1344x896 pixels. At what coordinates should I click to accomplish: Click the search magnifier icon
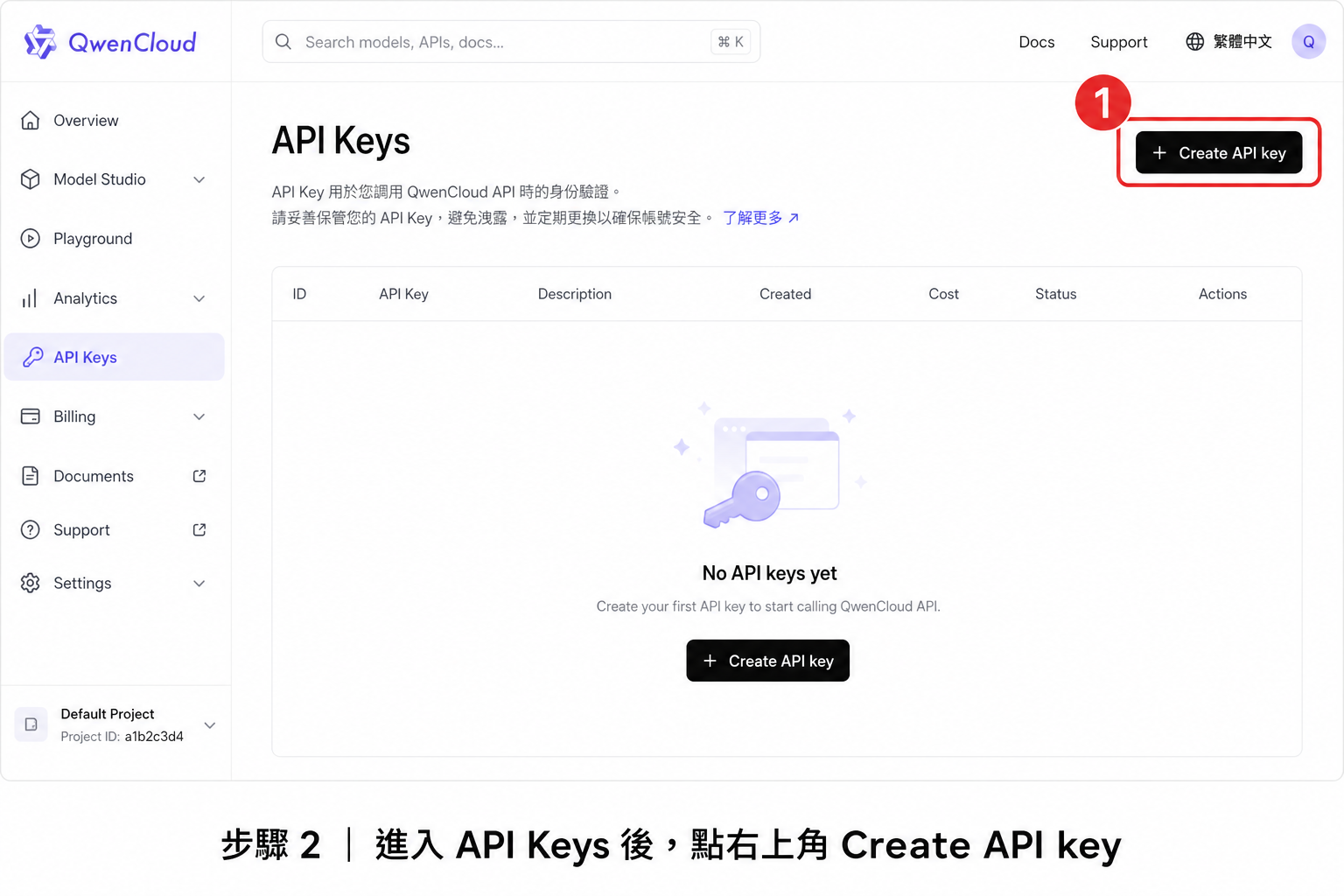click(283, 42)
